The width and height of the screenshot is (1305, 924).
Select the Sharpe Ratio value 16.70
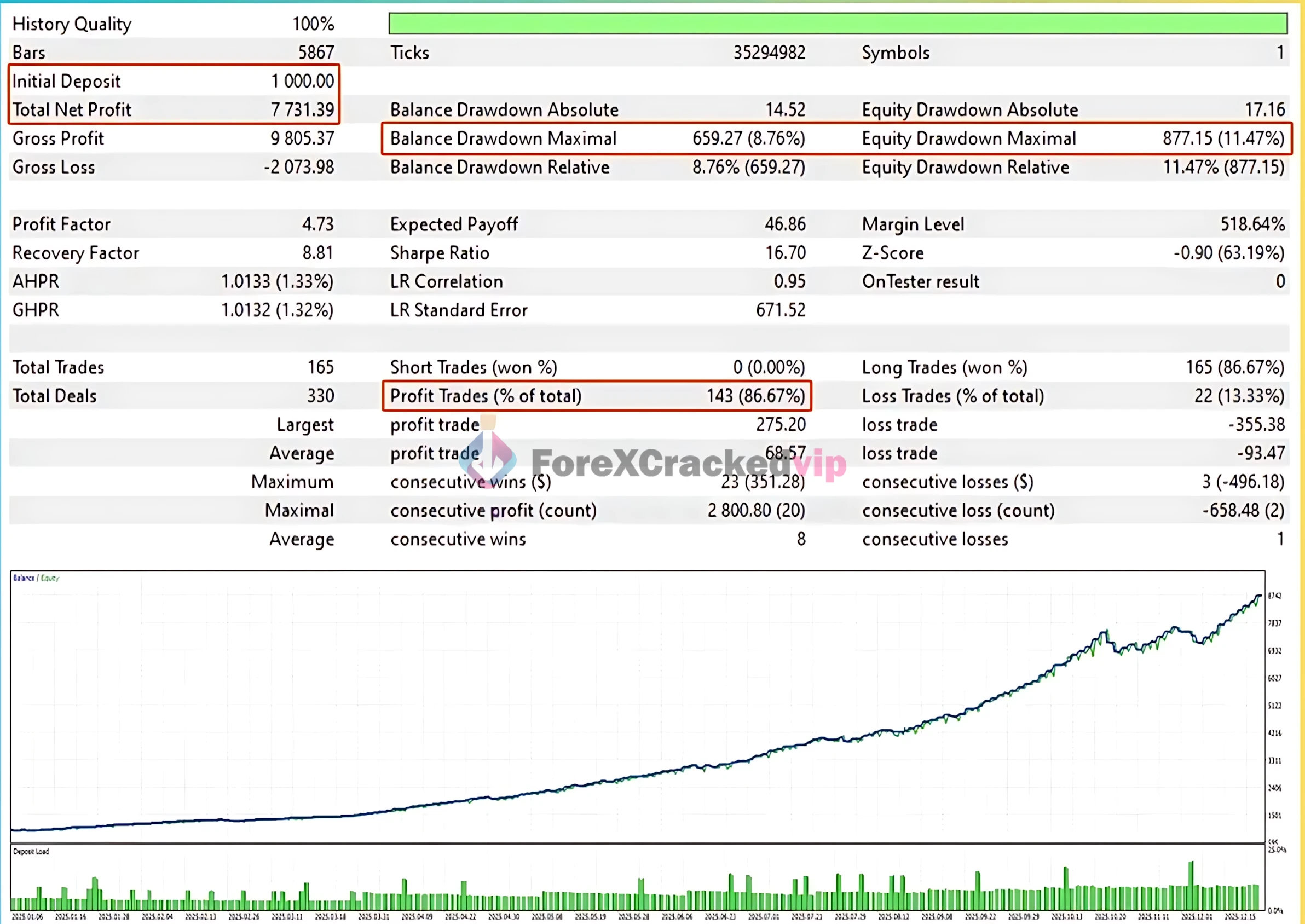pos(785,252)
